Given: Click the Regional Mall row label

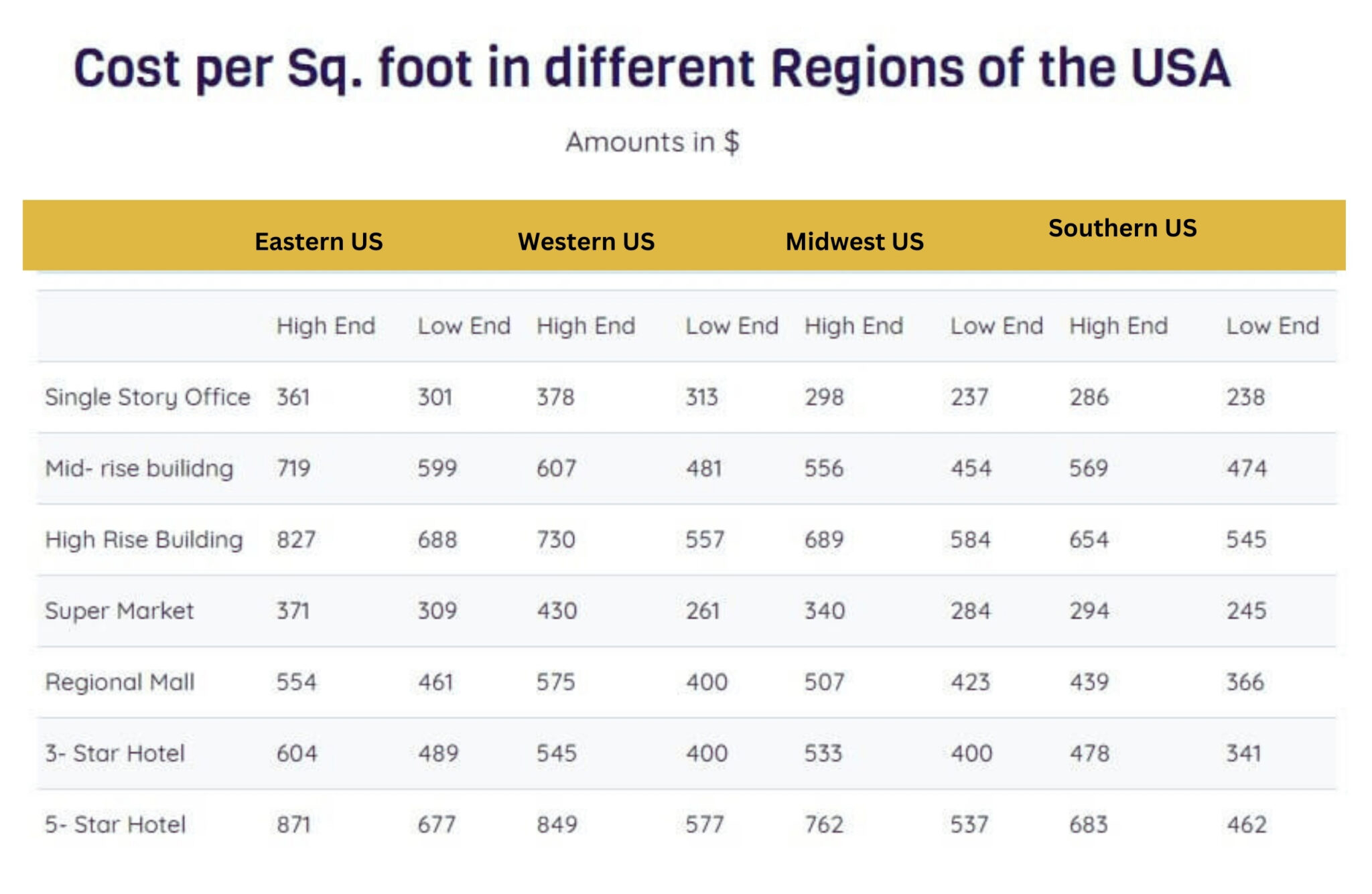Looking at the screenshot, I should click(x=120, y=682).
